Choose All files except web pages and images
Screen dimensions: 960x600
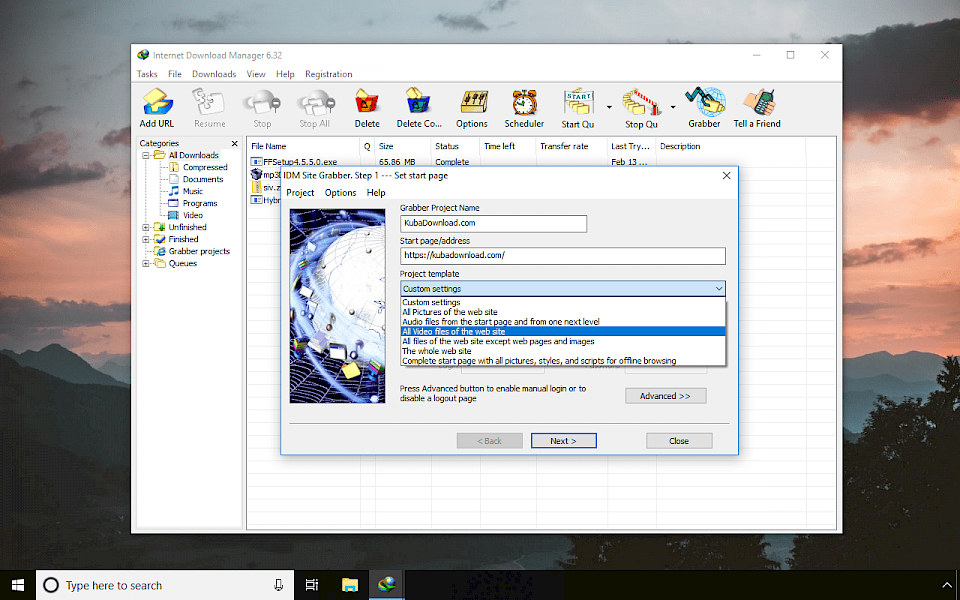pyautogui.click(x=563, y=341)
